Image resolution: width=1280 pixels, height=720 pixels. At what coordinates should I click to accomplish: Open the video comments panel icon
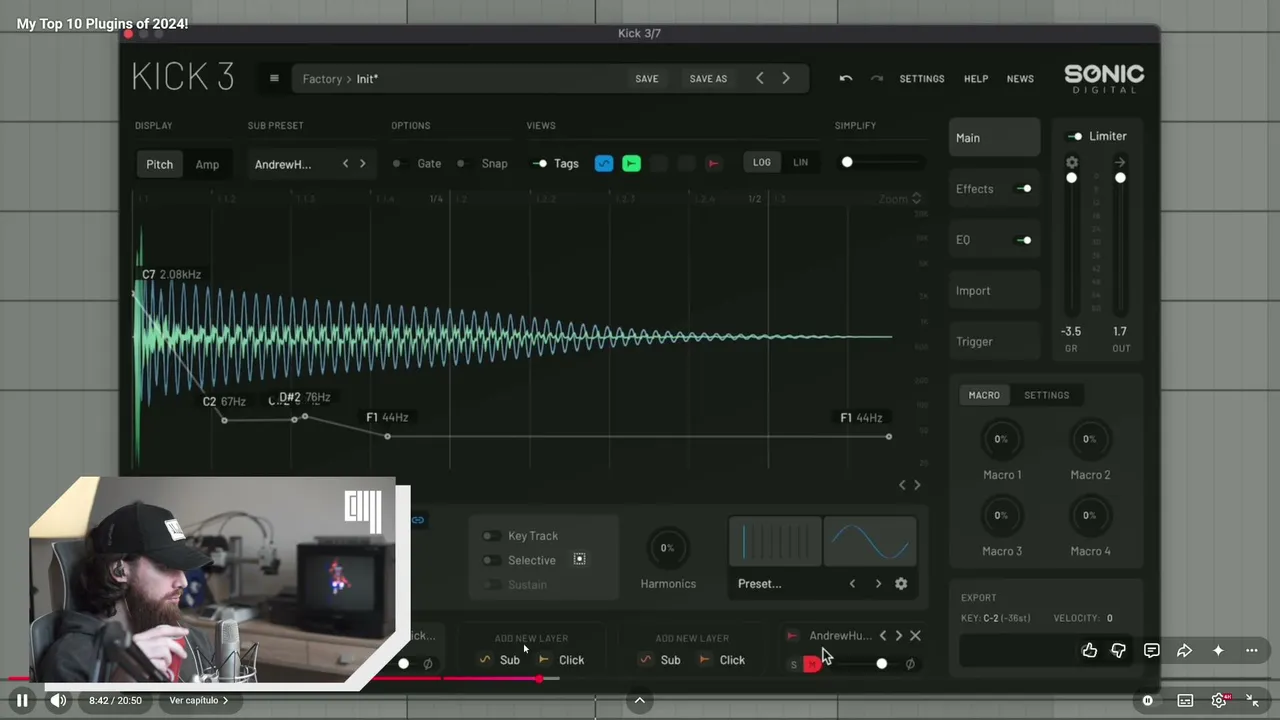(1152, 651)
